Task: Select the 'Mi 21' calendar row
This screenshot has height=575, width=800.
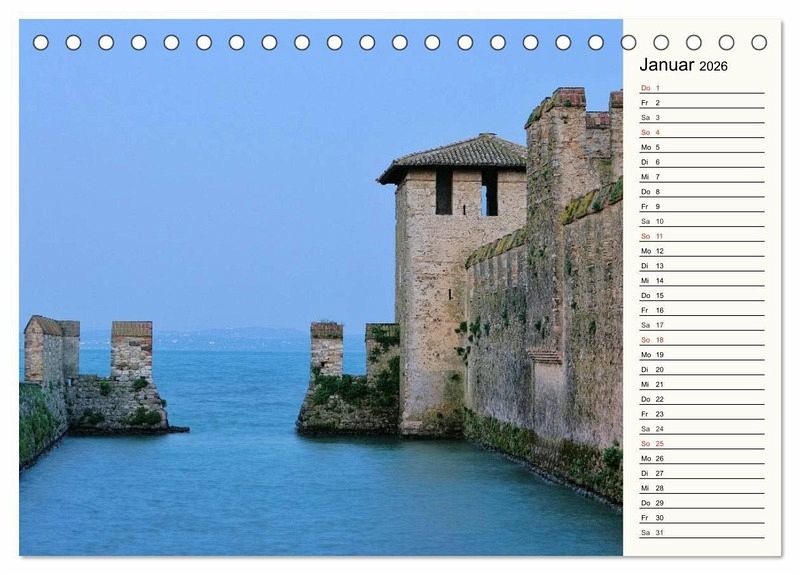Action: pos(702,384)
